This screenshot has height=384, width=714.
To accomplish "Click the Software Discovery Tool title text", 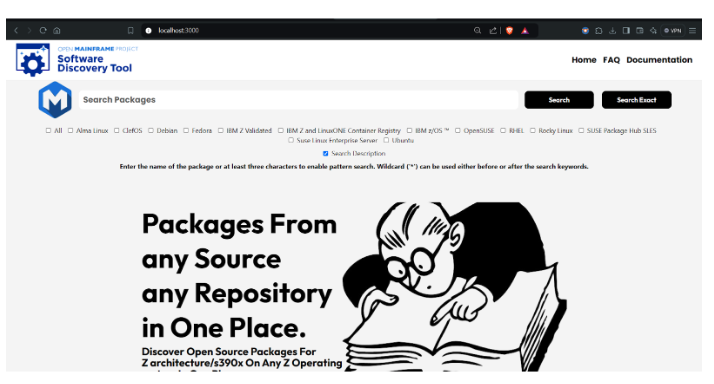I will tap(94, 63).
